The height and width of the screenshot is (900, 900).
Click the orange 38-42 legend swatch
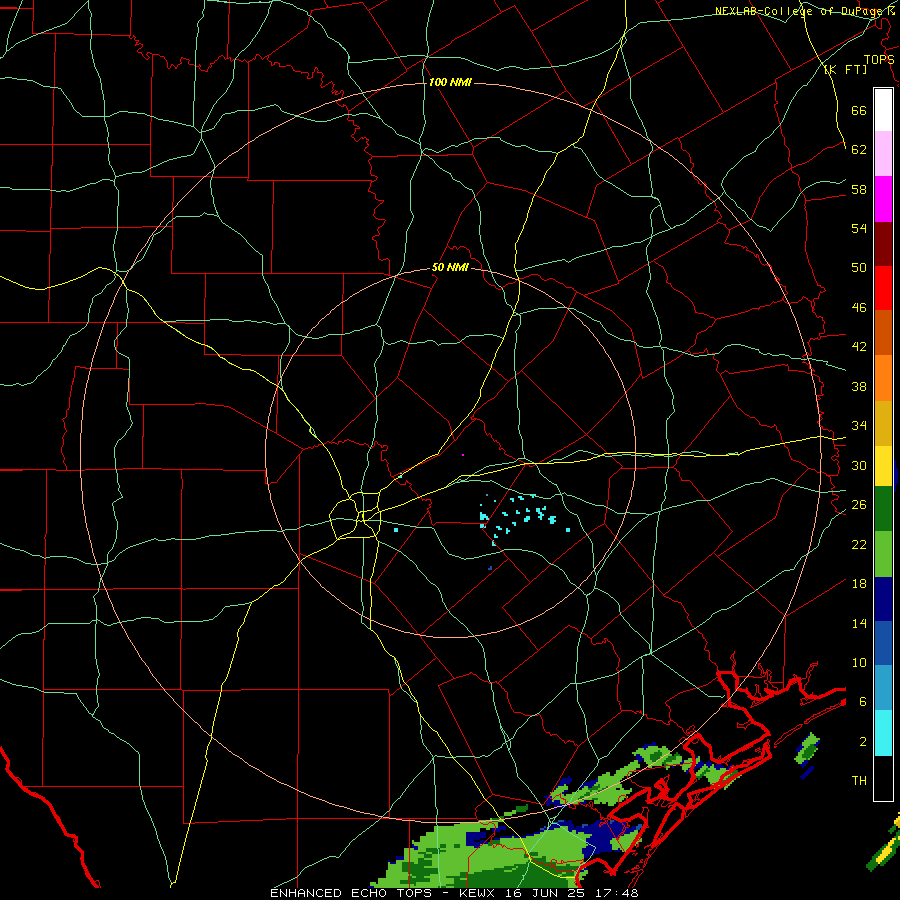pos(883,378)
